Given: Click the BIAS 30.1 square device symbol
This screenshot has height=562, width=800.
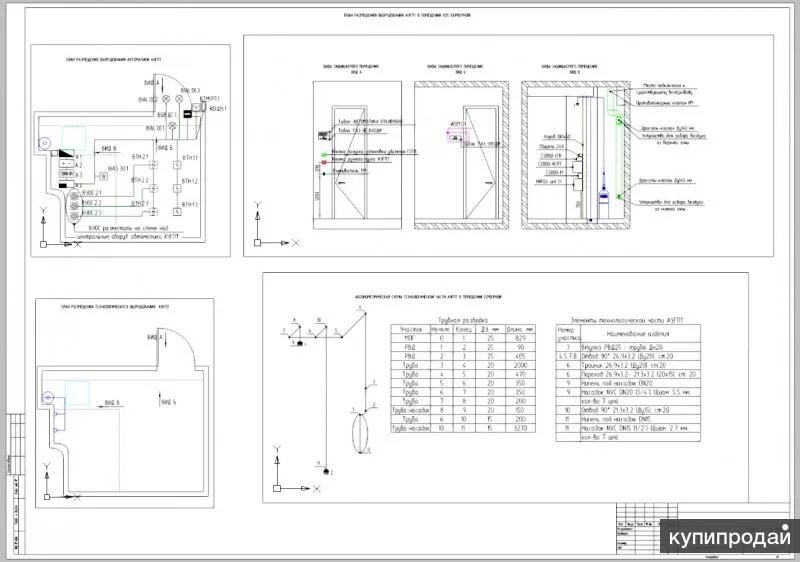Looking at the screenshot, I should 104,176.
